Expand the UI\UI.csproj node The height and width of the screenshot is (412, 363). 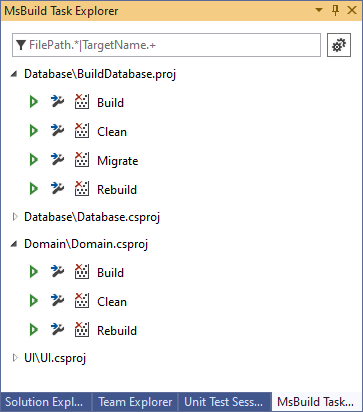coord(15,358)
